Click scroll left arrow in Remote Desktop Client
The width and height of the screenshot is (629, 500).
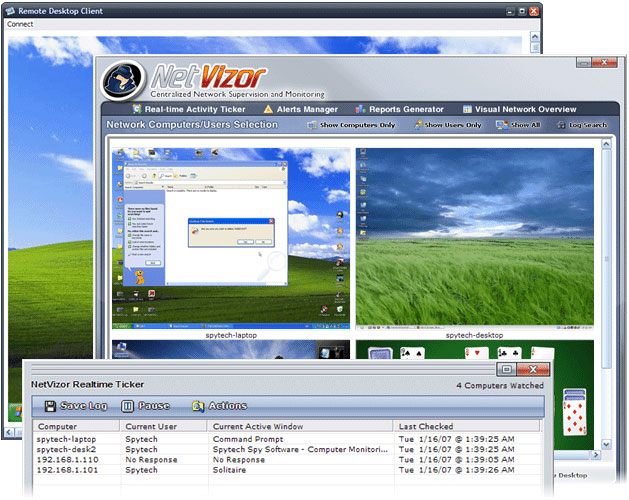(9, 432)
